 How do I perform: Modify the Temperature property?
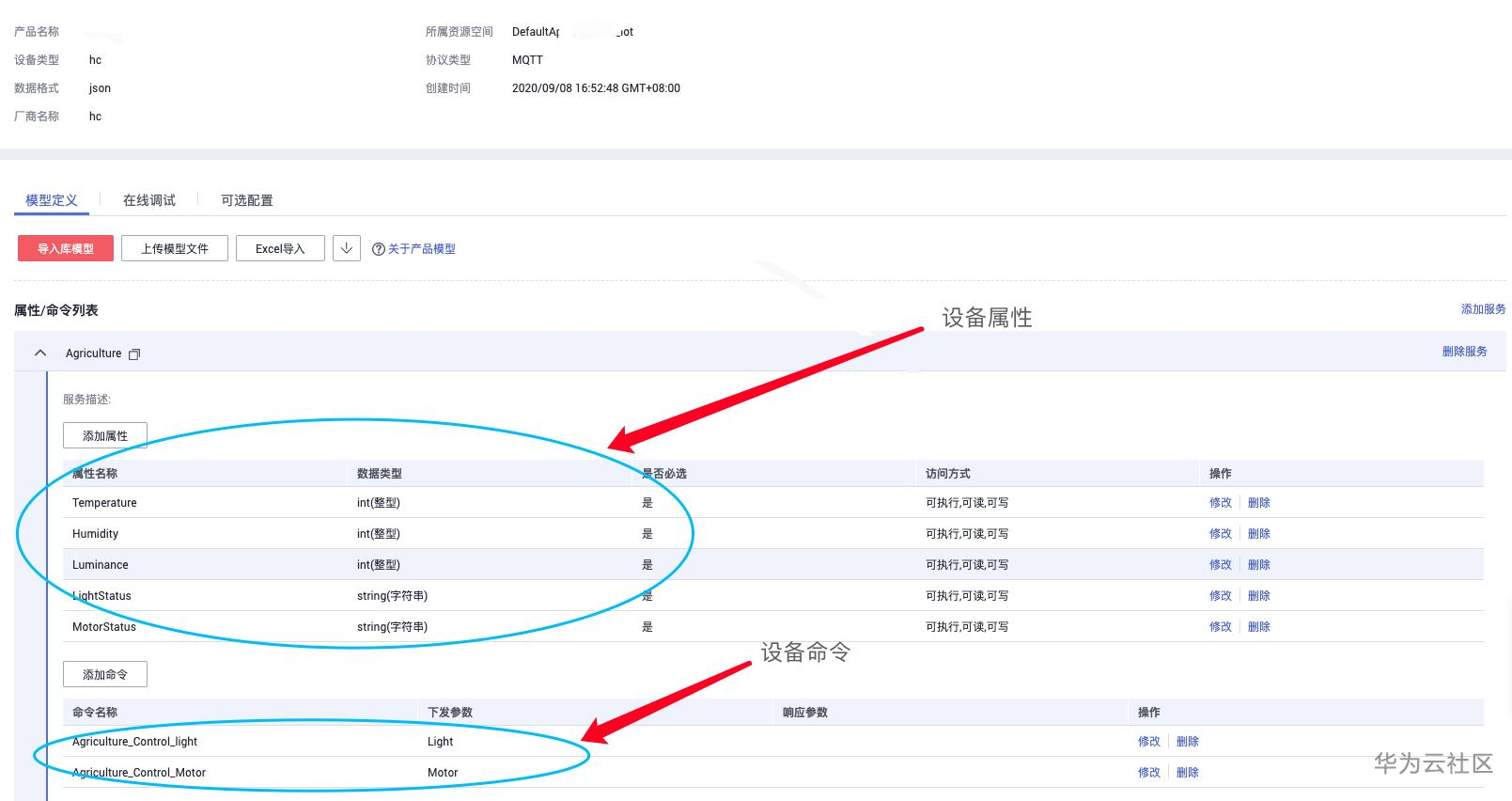[x=1221, y=503]
